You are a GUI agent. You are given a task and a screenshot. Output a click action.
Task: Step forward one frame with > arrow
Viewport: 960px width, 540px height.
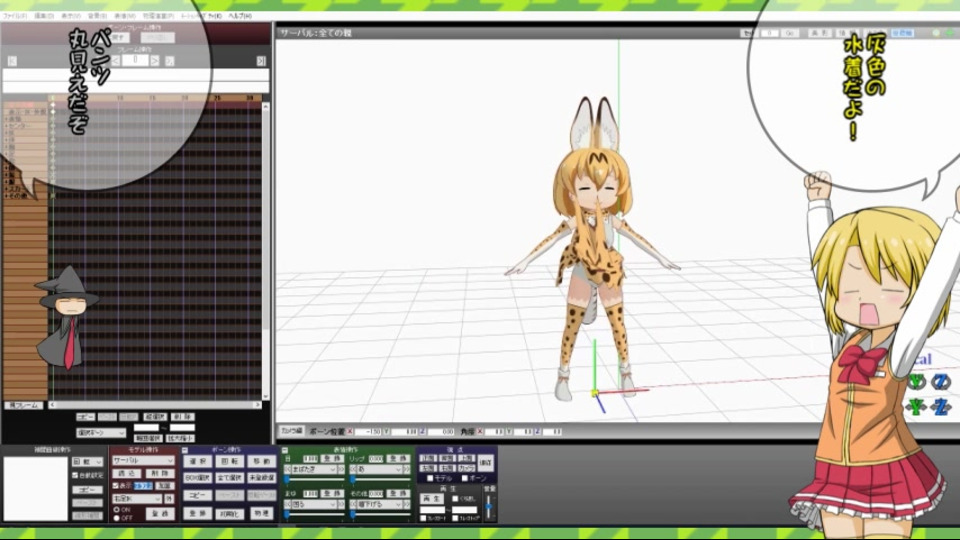click(155, 61)
